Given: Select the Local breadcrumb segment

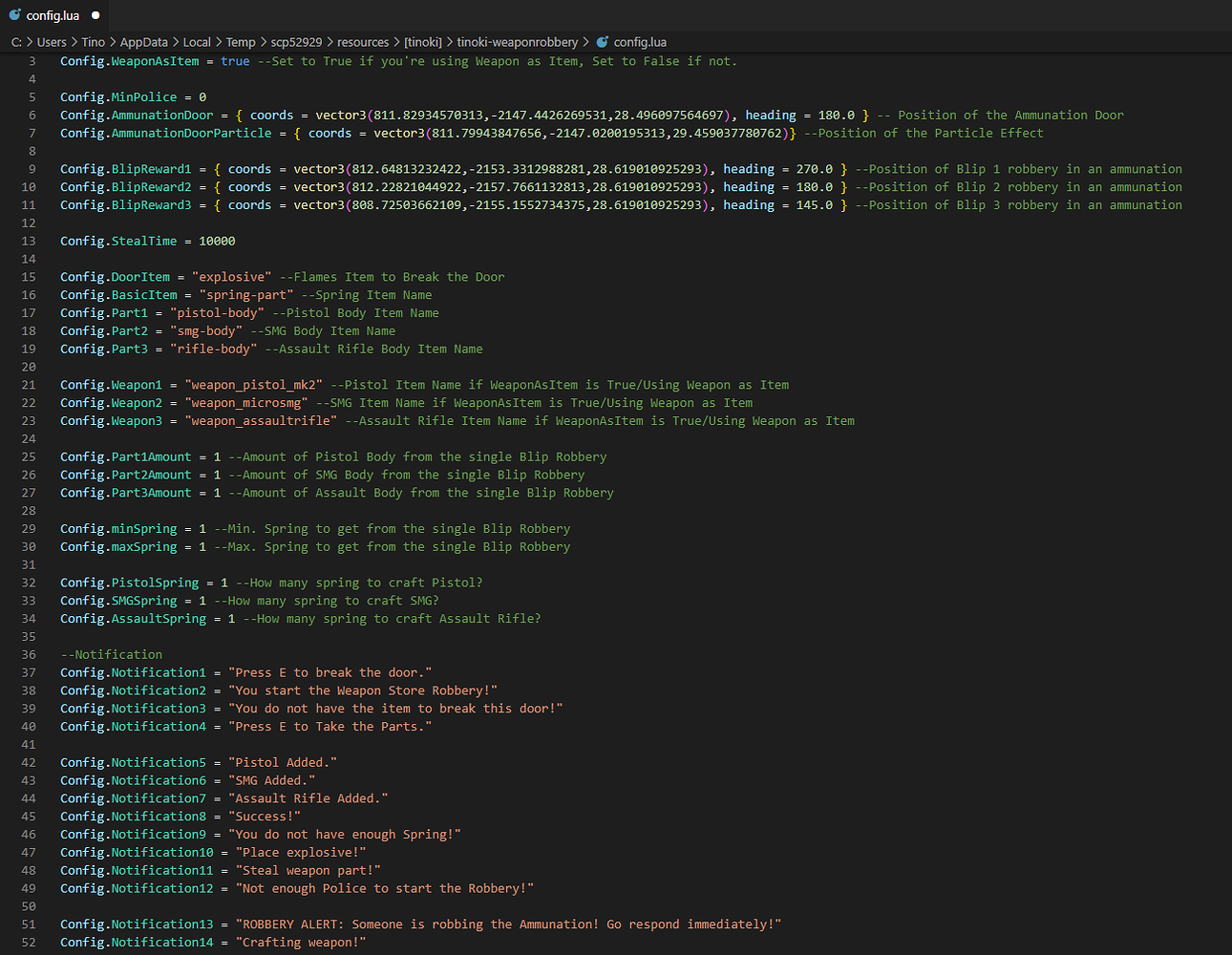Looking at the screenshot, I should click(x=197, y=42).
